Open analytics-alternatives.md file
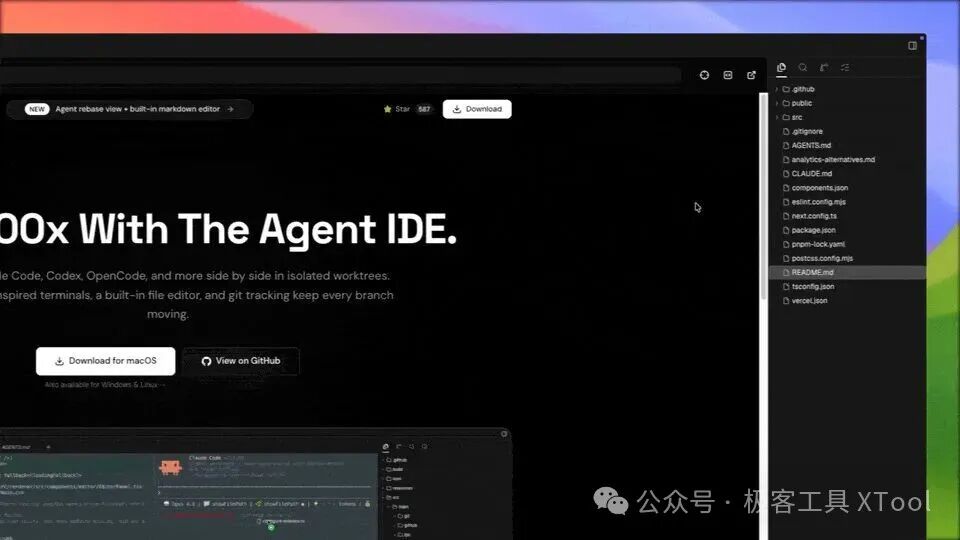The height and width of the screenshot is (540, 960). pyautogui.click(x=833, y=159)
